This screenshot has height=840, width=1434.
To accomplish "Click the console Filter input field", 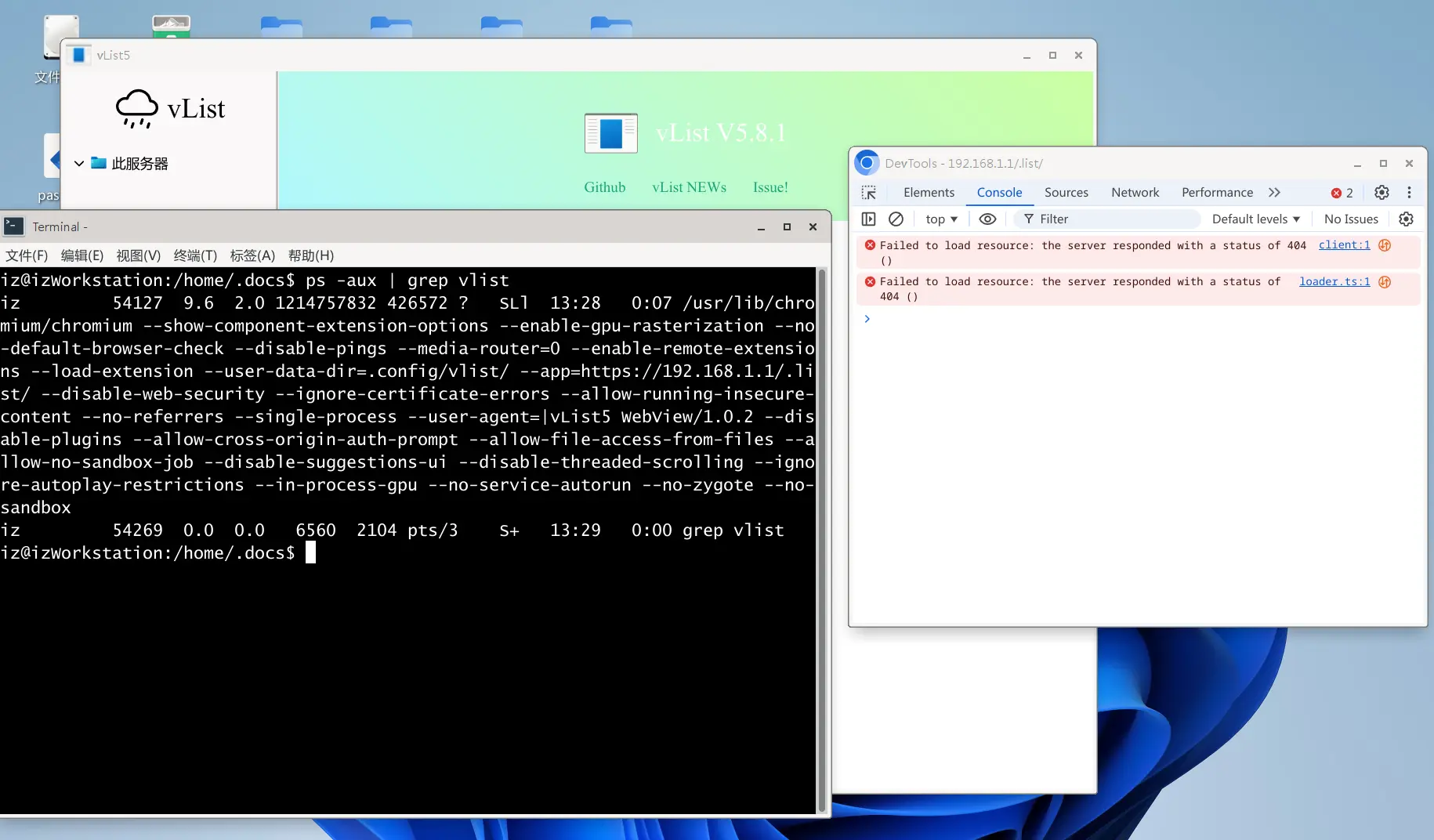I will (x=1107, y=219).
